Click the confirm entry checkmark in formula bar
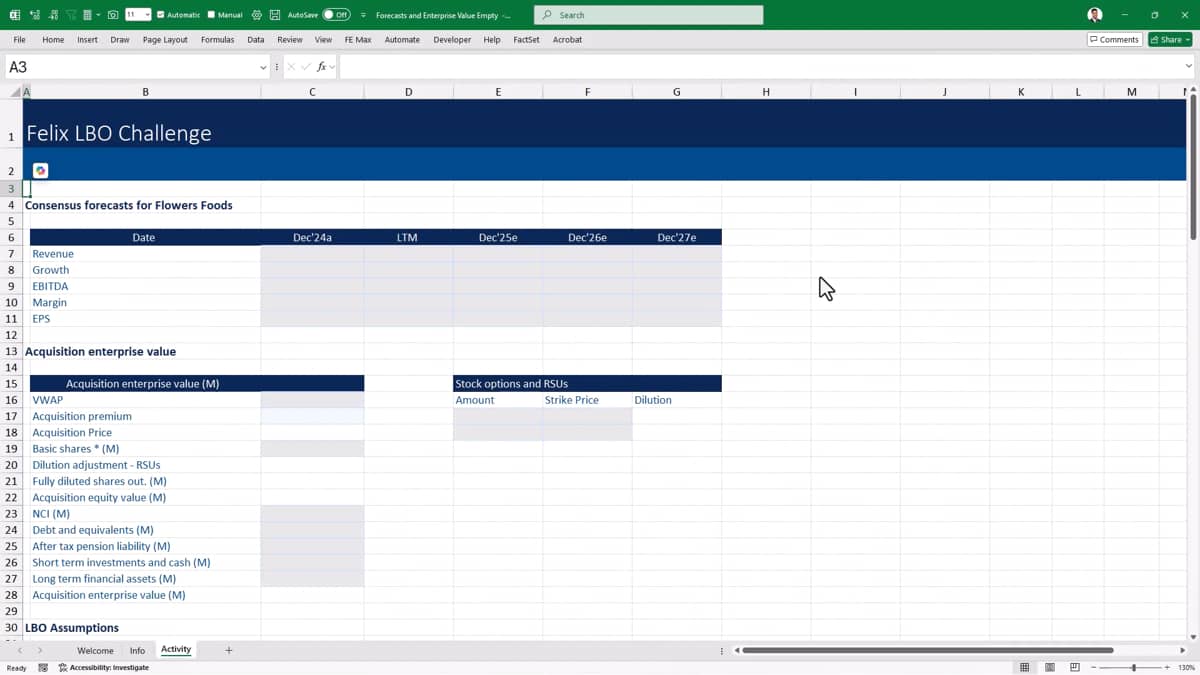1200x675 pixels. 306,67
